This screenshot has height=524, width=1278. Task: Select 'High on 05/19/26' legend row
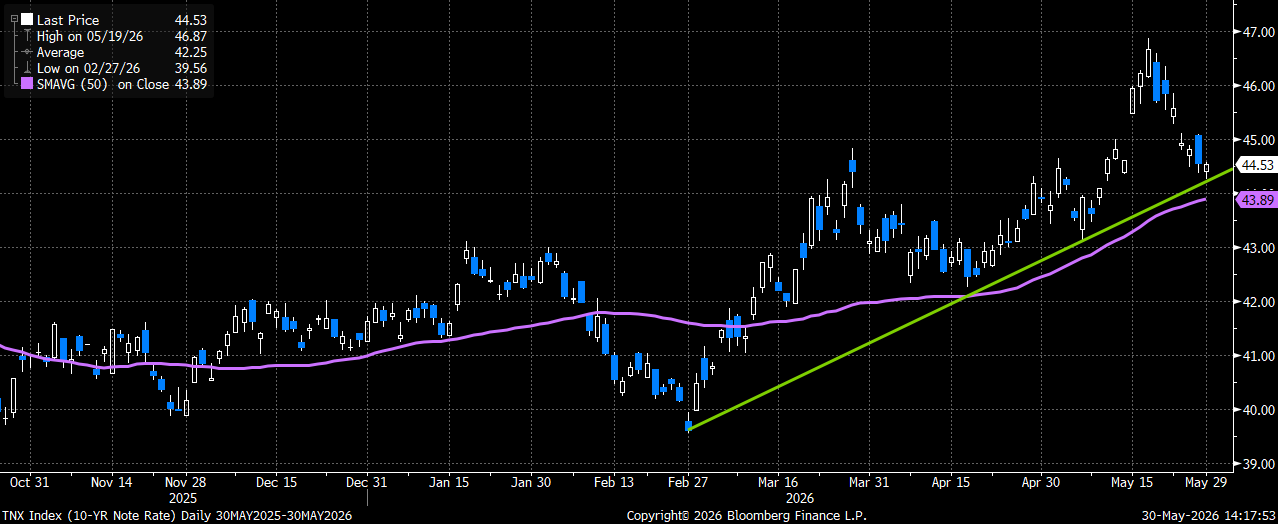pyautogui.click(x=89, y=36)
